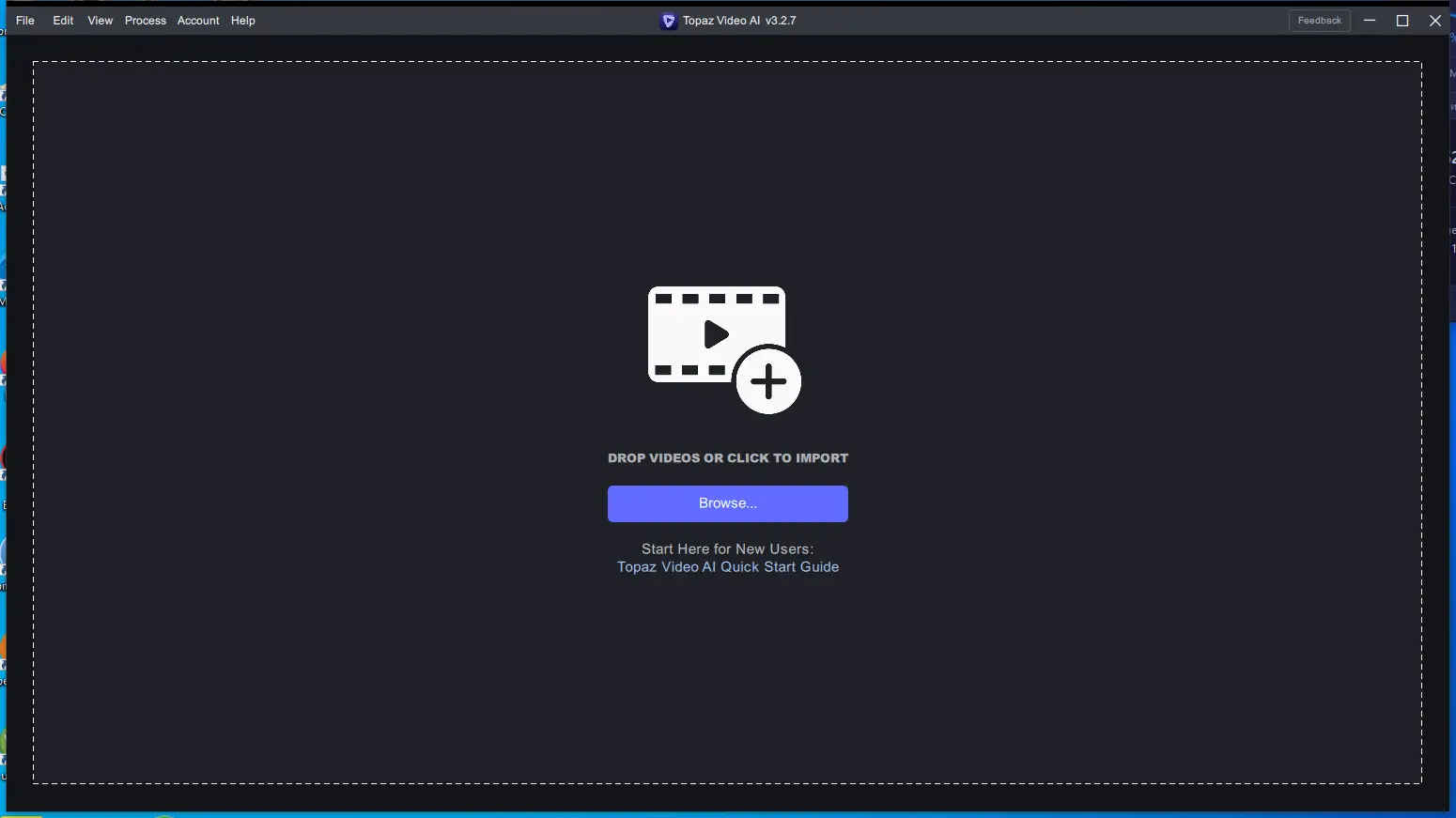This screenshot has width=1456, height=818.
Task: Click the Browse... button to import videos
Action: point(728,503)
